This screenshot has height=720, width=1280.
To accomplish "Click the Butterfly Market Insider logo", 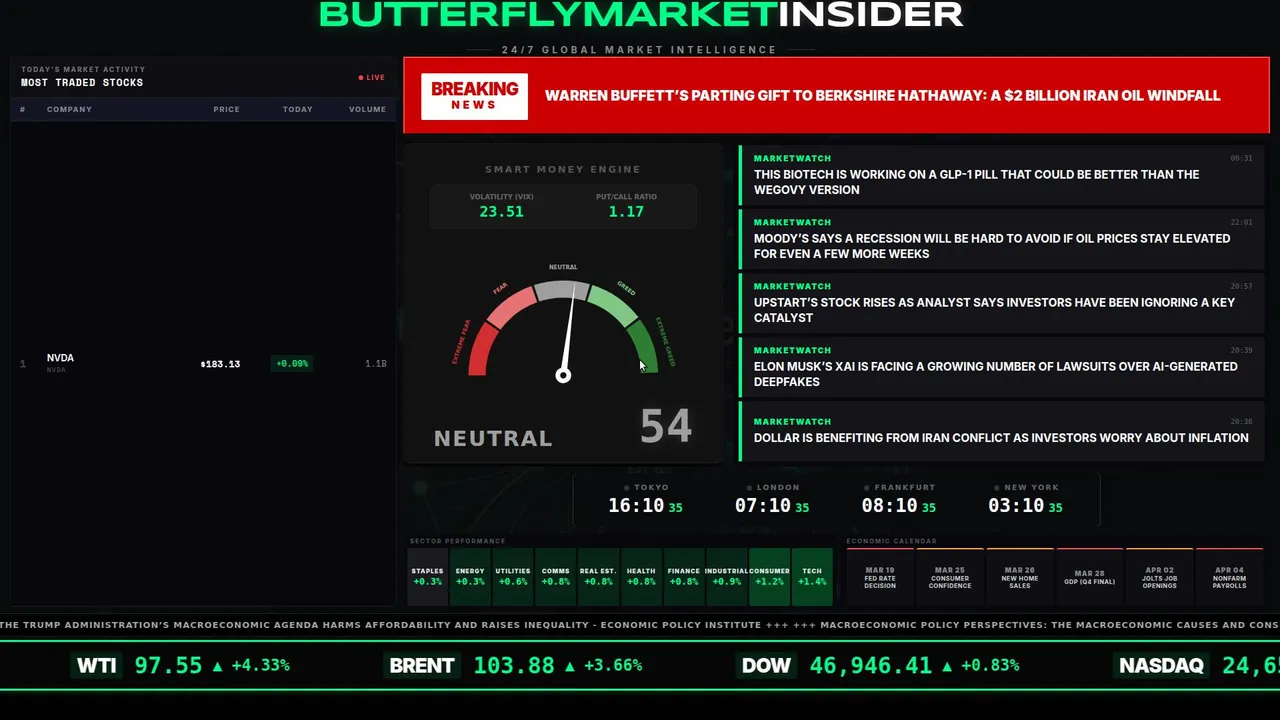I will pyautogui.click(x=641, y=14).
